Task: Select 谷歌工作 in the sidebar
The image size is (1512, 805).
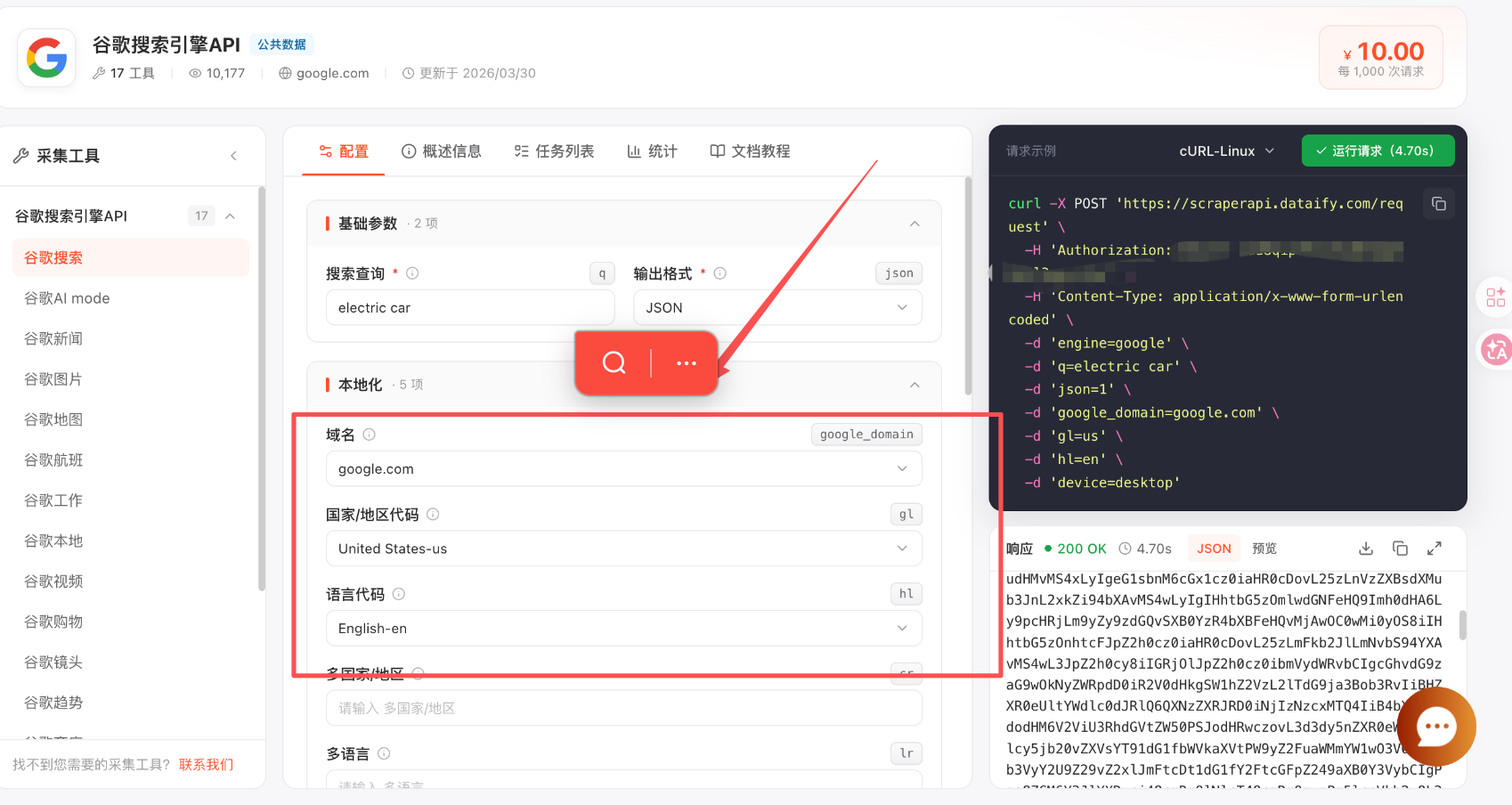Action: 131,500
